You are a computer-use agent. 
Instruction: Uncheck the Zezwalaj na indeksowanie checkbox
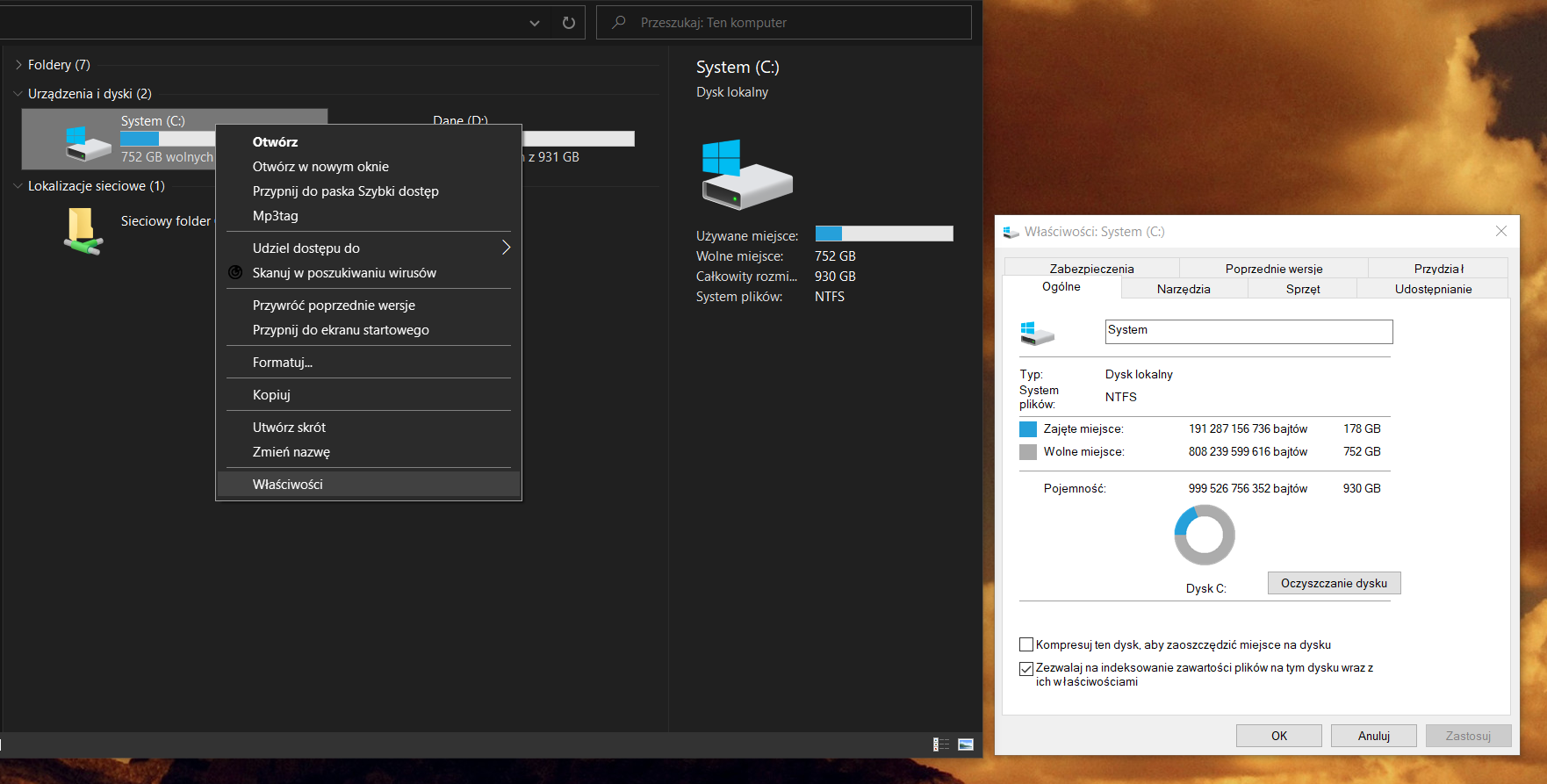(x=1025, y=669)
